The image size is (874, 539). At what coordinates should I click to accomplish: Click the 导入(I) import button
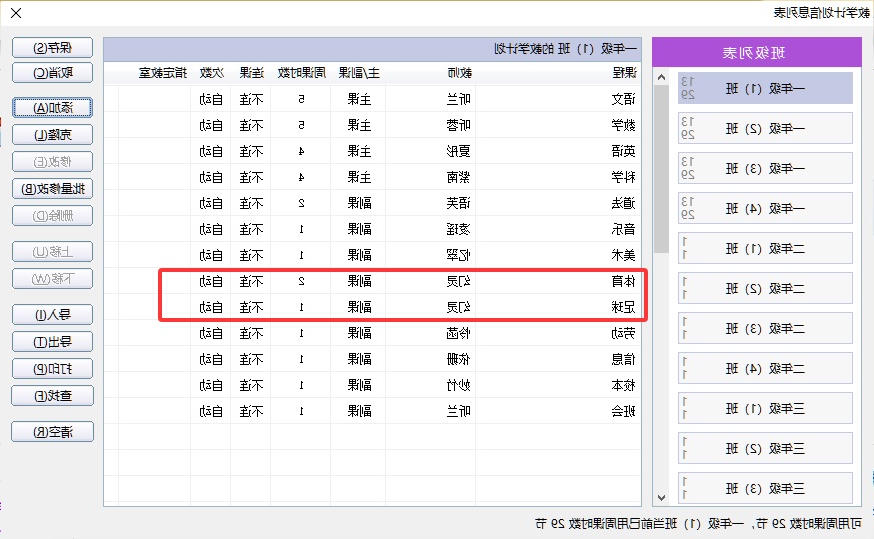[x=52, y=315]
